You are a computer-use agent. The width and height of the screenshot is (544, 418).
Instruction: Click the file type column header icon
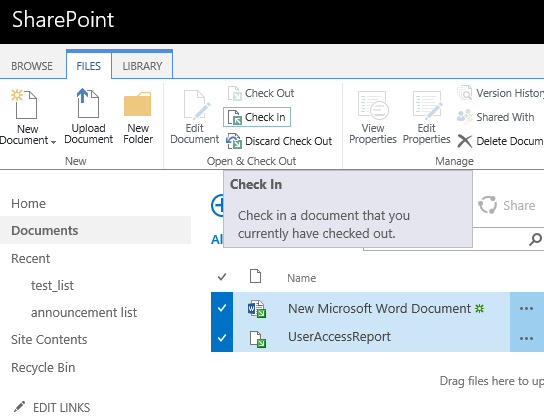pos(255,276)
